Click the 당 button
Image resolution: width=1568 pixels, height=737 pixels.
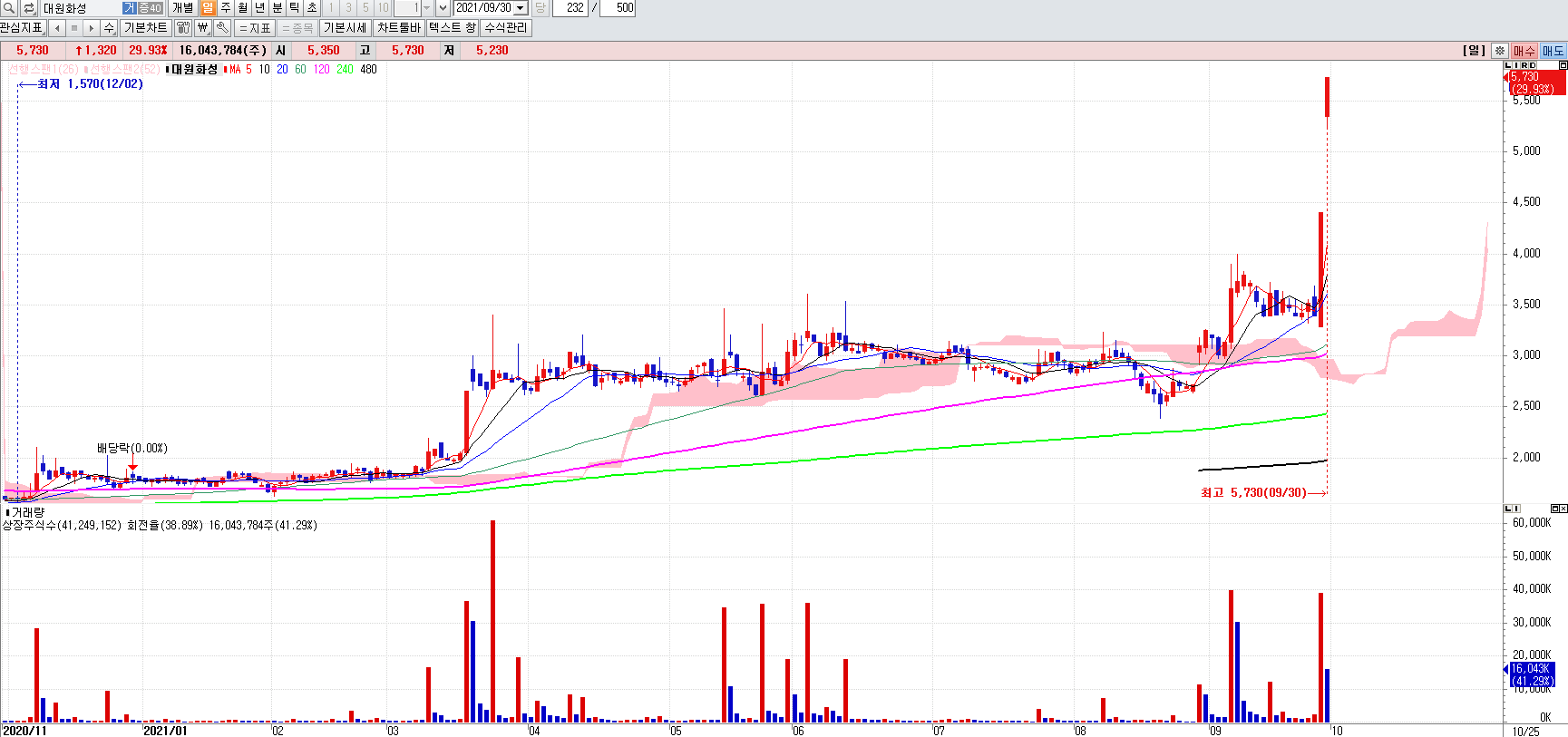click(x=541, y=8)
